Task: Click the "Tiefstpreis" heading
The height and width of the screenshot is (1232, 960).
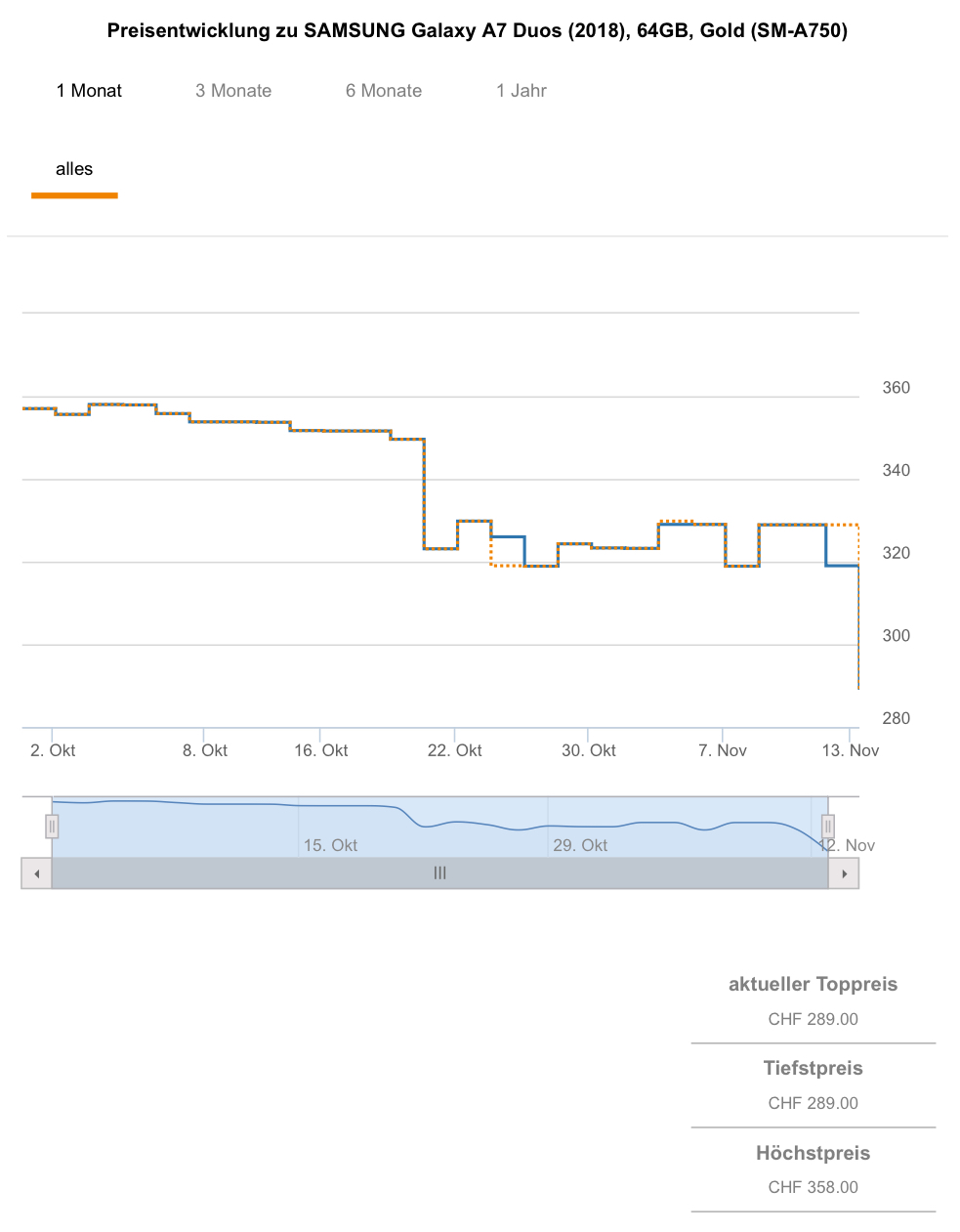Action: (x=813, y=1068)
